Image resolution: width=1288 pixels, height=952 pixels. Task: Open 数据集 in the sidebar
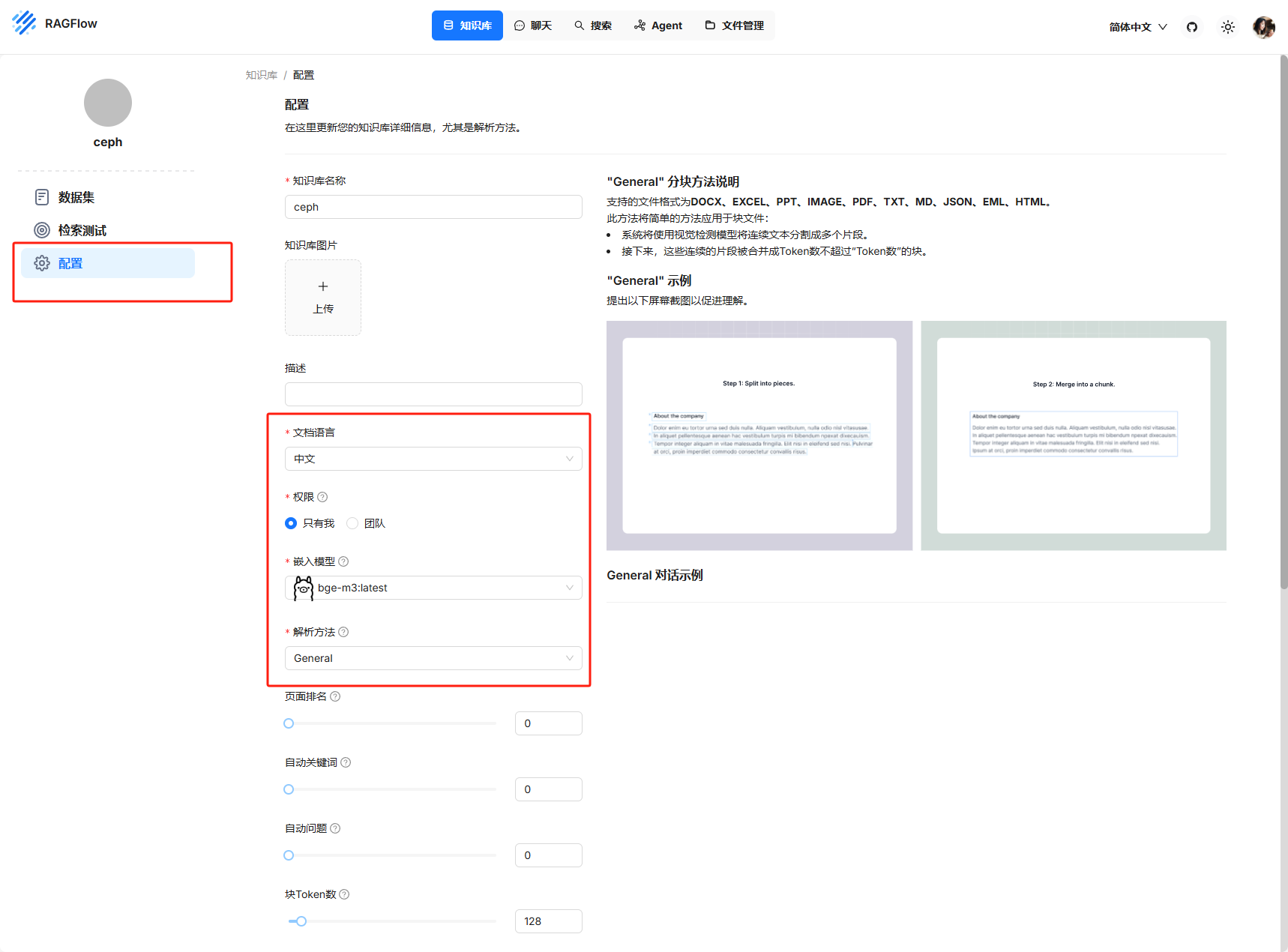[108, 197]
